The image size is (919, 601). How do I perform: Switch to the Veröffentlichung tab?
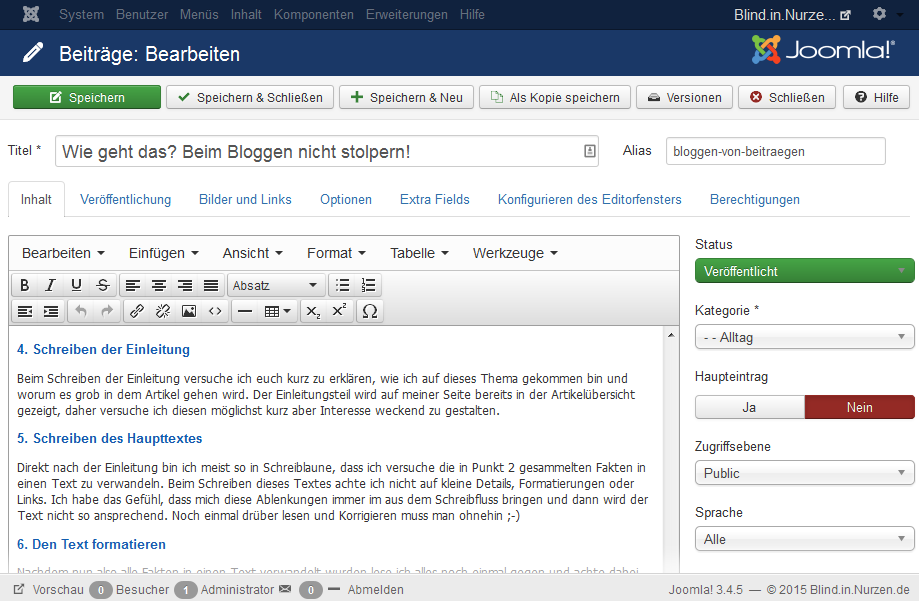coord(125,199)
